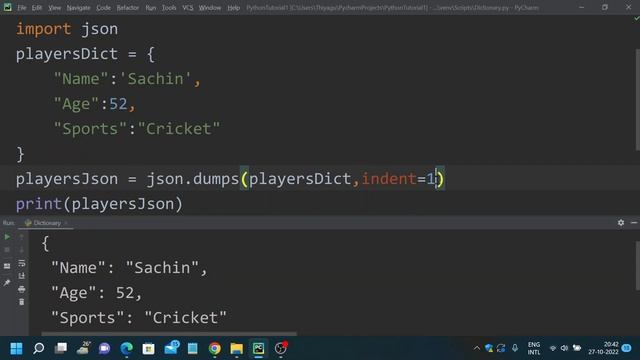Open the Edit menu
Viewport: 640px width, 360px height.
37,8
